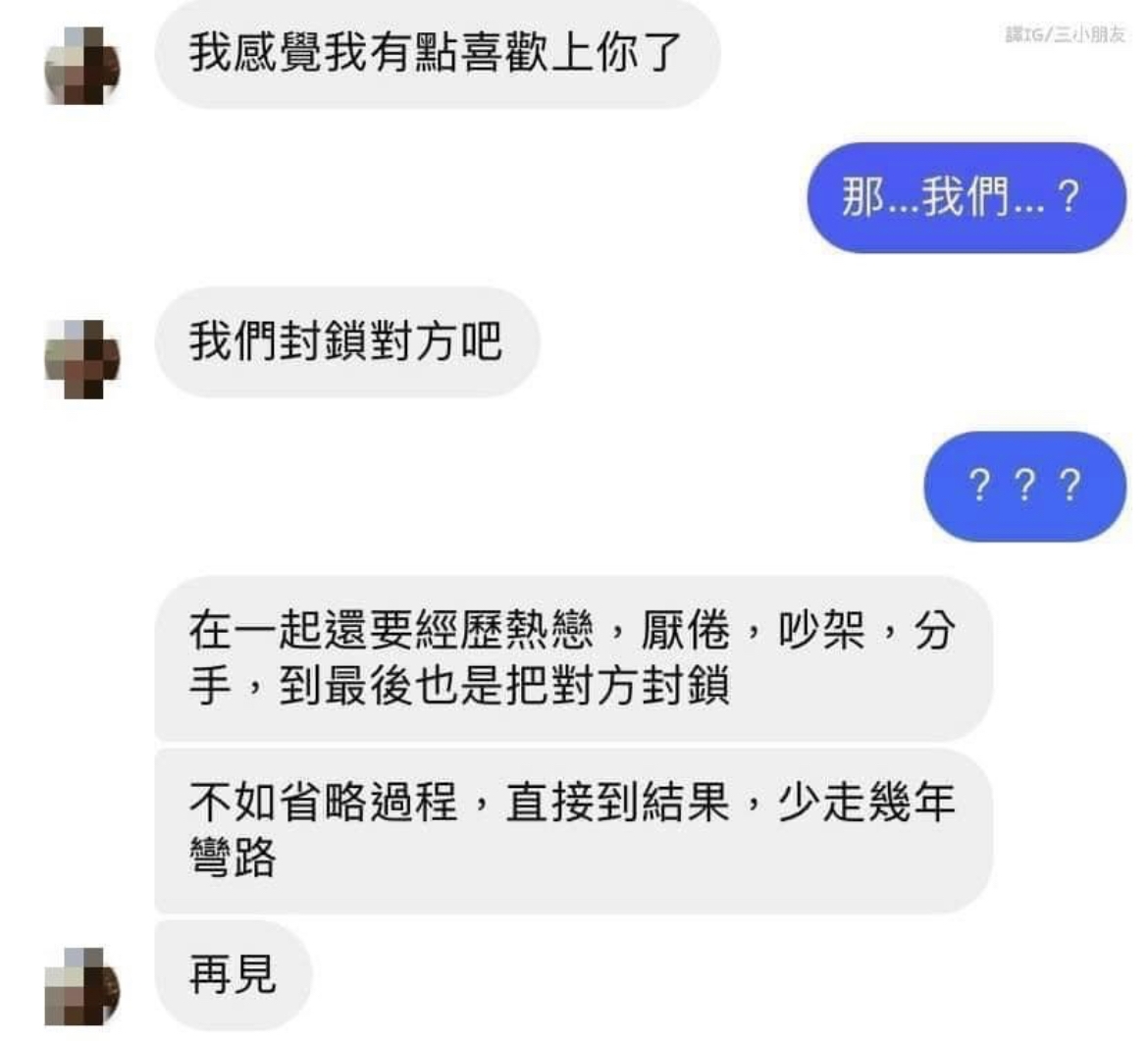Select the message 我感覺我有點喜歡上你了
Viewport: 1148px width, 1041px height.
click(x=438, y=53)
